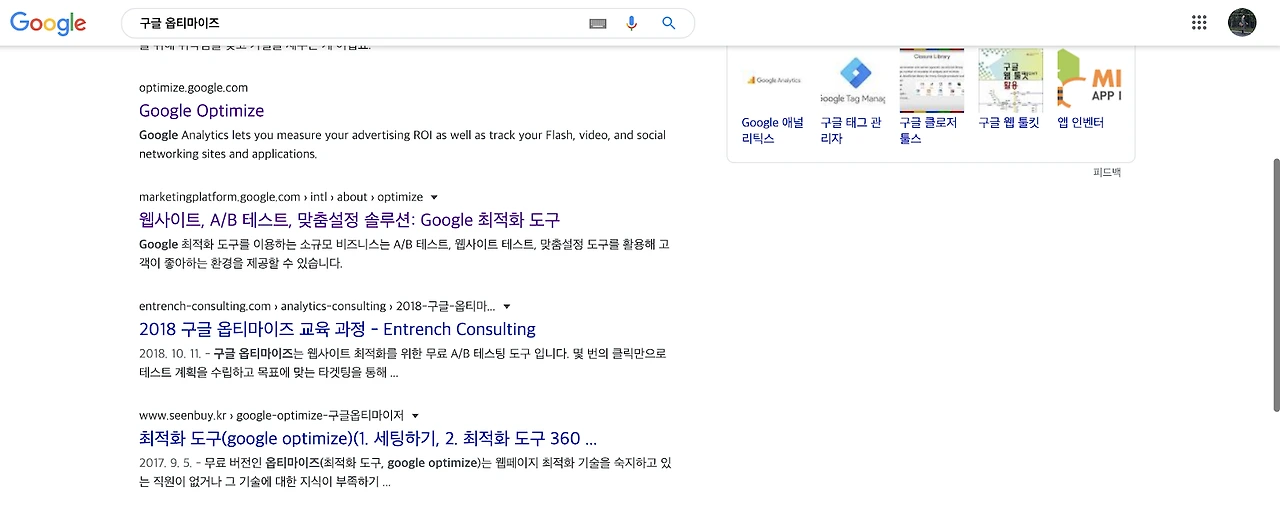Open the Google Optimize result title

click(x=201, y=110)
